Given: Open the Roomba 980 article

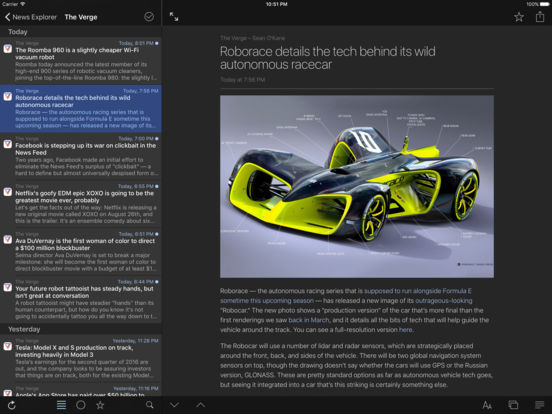Looking at the screenshot, I should pyautogui.click(x=81, y=61).
